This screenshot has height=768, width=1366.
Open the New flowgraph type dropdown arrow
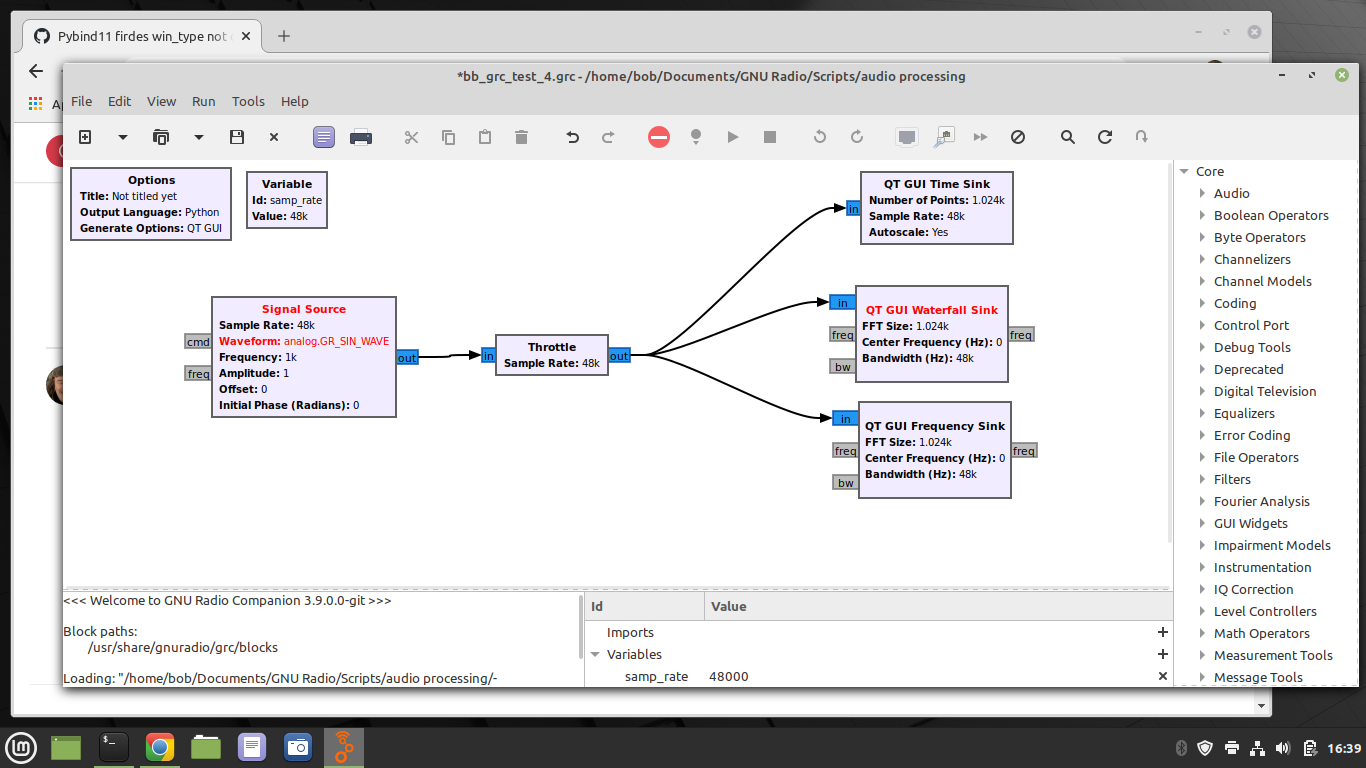pos(123,137)
